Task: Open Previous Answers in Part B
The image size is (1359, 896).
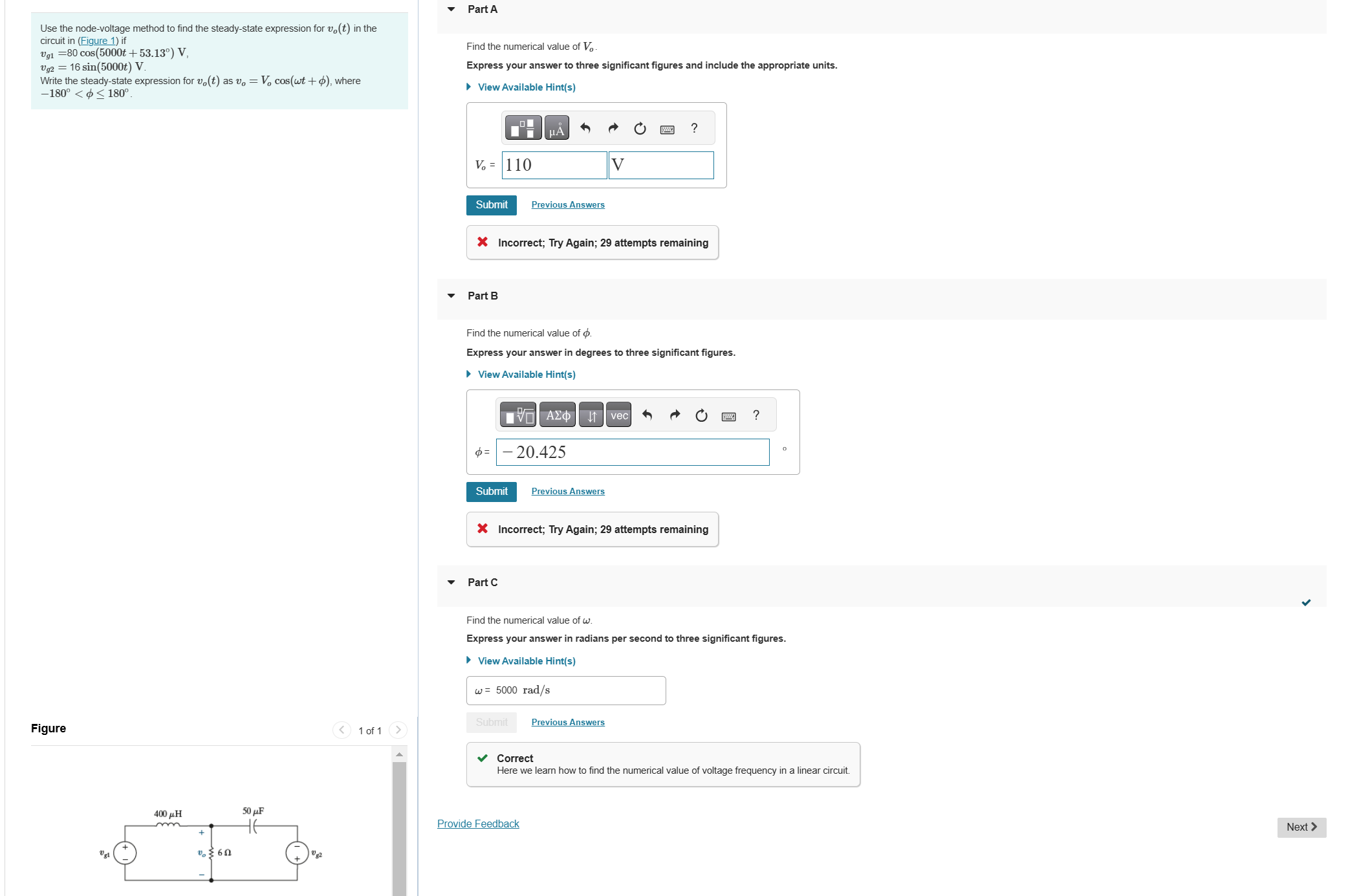Action: pos(567,491)
